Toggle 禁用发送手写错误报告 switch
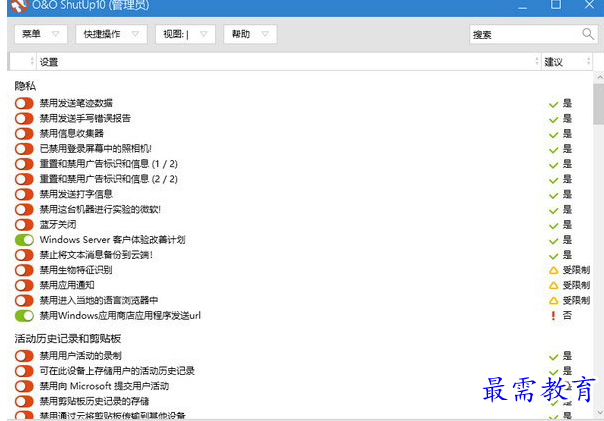 [24, 118]
